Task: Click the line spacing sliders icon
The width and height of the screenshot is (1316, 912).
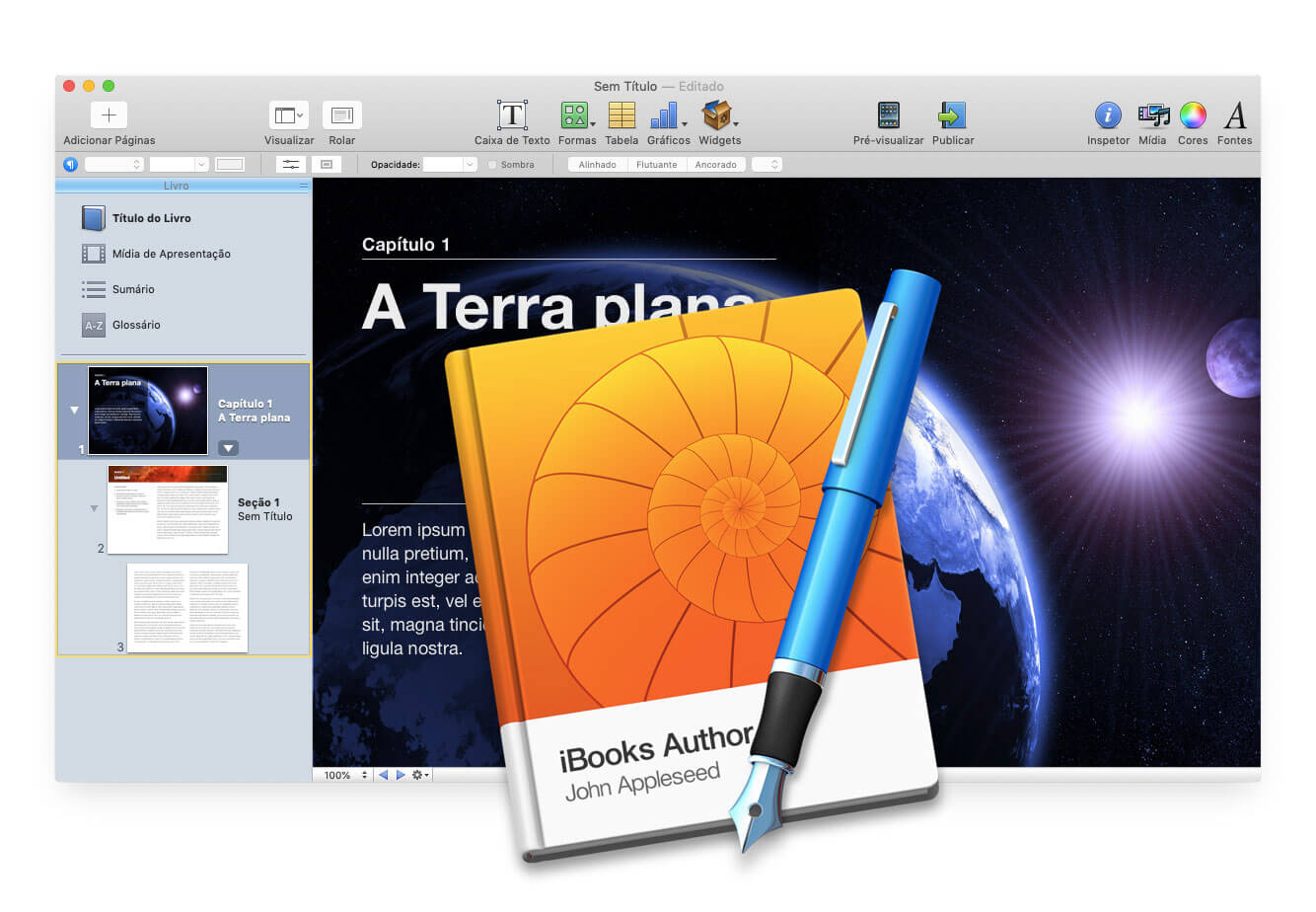Action: point(290,165)
